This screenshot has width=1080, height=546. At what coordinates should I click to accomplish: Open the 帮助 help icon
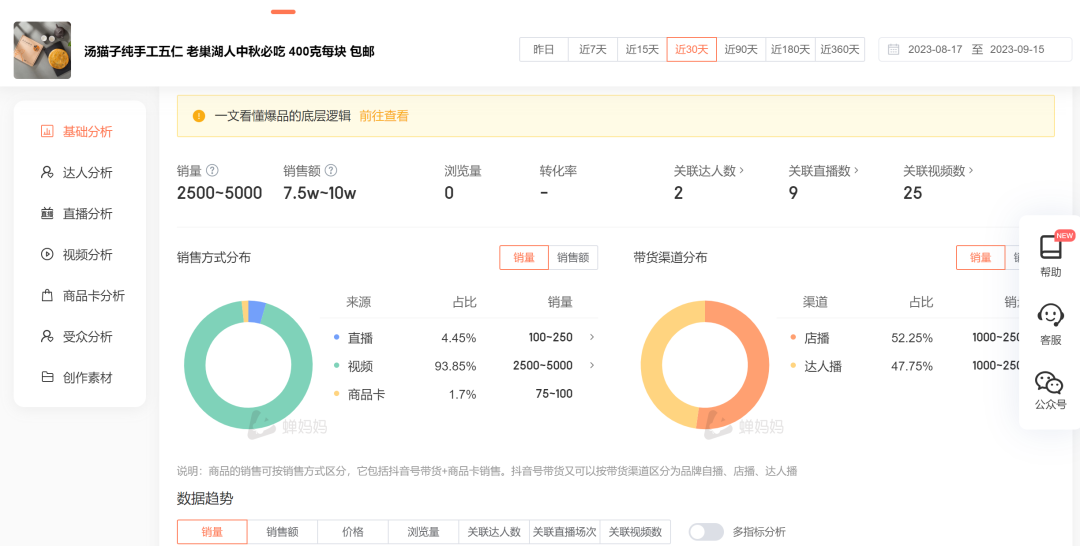pos(1050,248)
